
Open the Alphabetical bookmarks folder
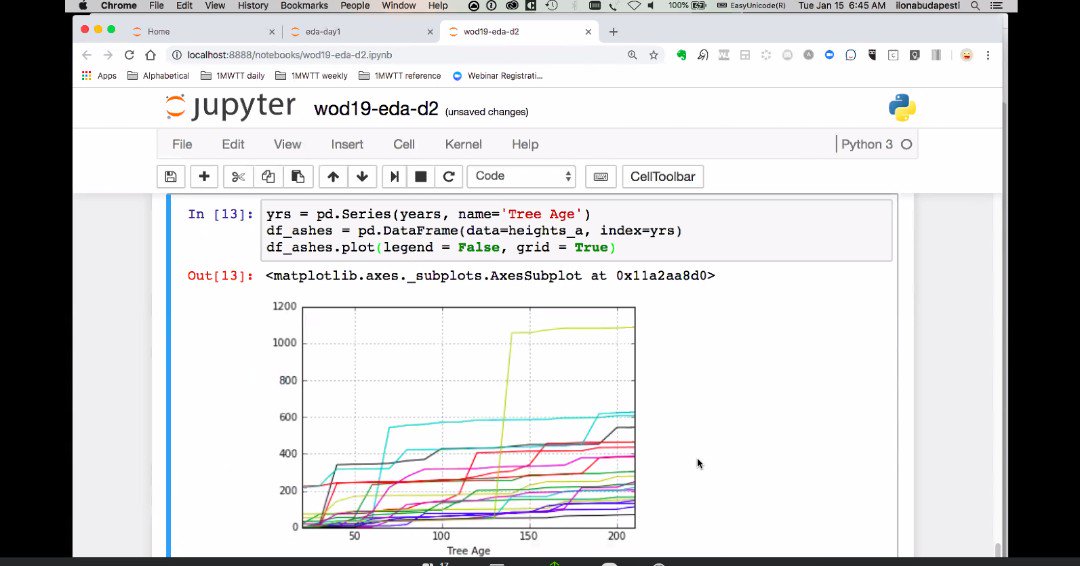coord(158,76)
